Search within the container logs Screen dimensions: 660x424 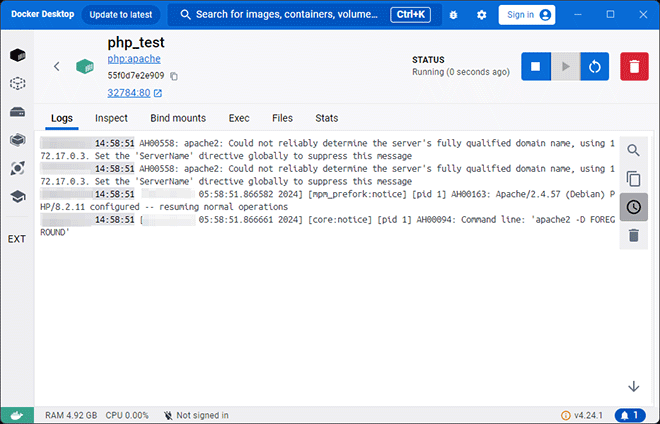pos(633,150)
